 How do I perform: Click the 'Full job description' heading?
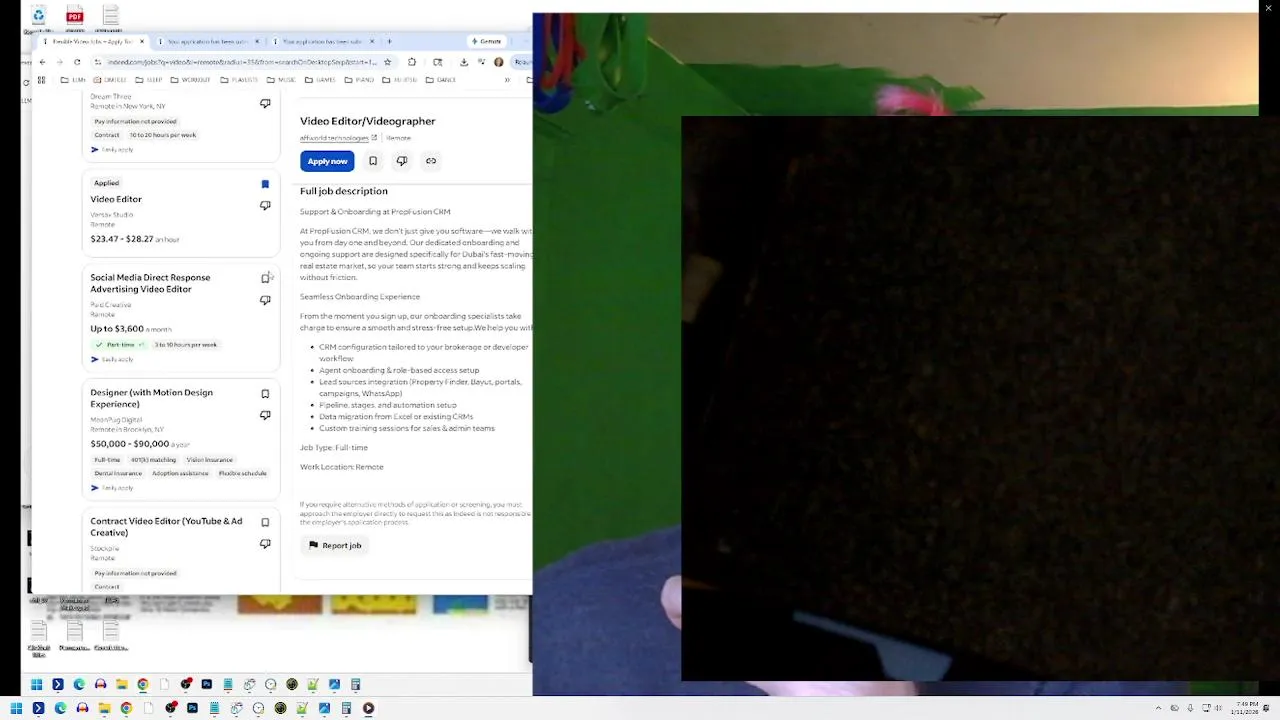click(x=343, y=191)
